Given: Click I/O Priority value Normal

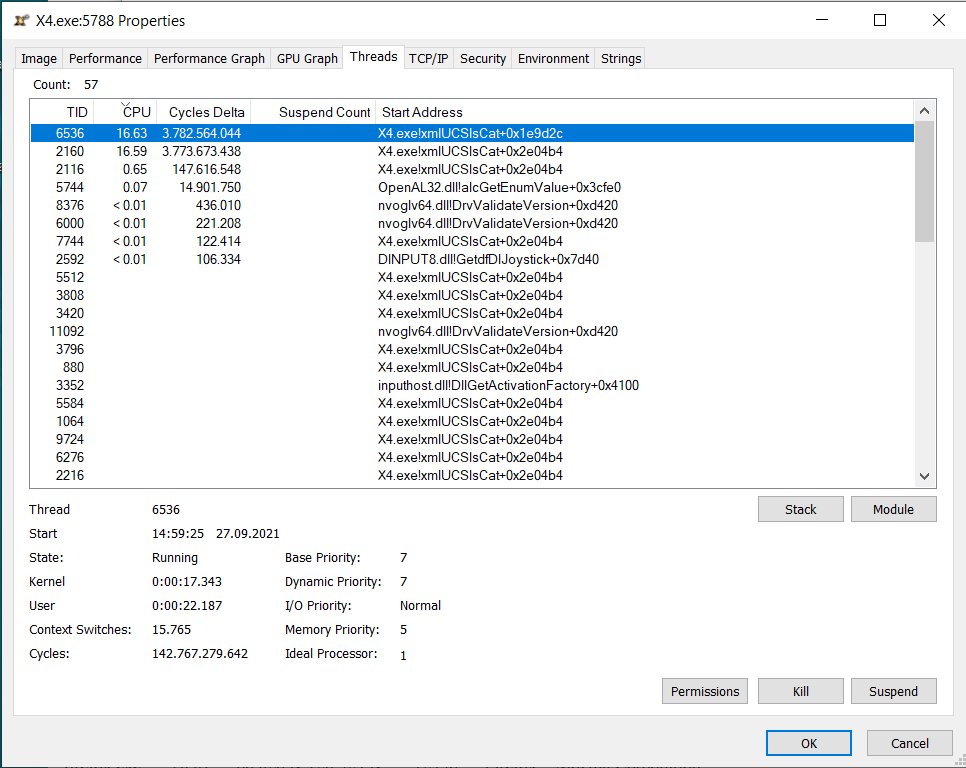Looking at the screenshot, I should (420, 605).
